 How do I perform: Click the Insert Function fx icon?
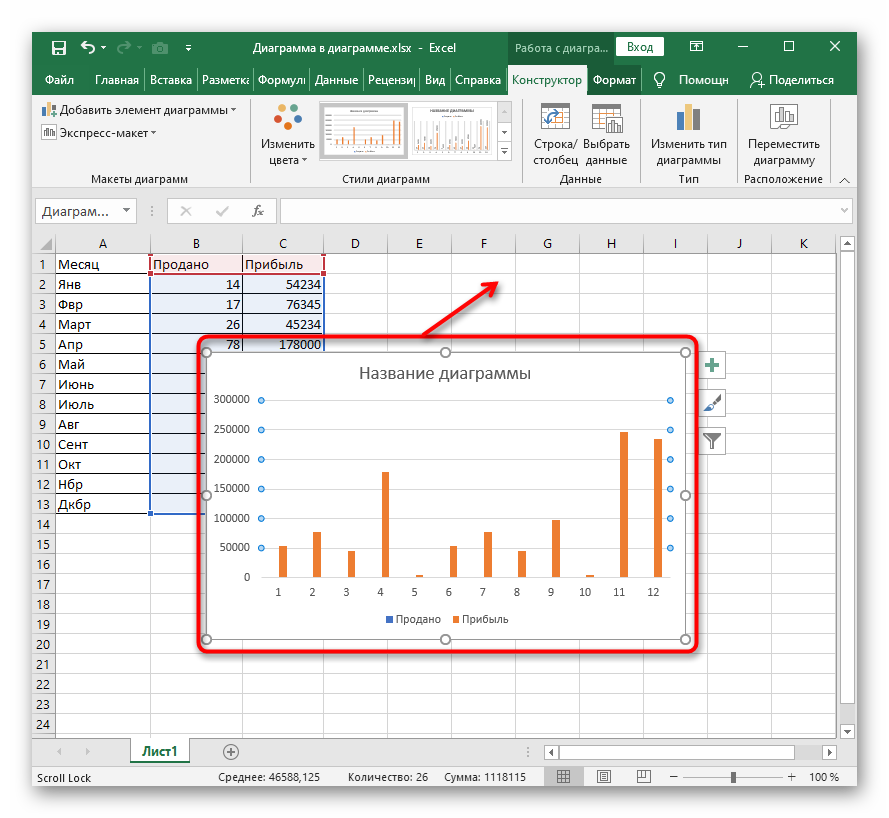click(258, 211)
